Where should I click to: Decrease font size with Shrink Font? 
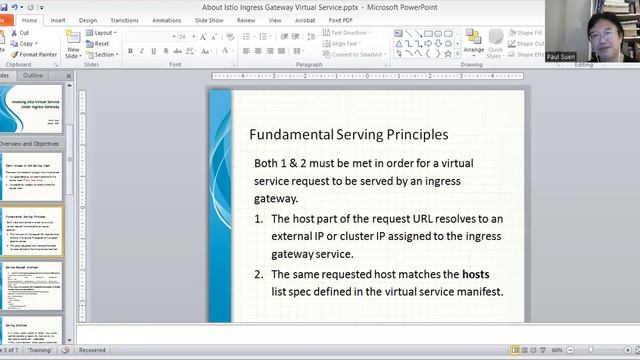[214, 37]
